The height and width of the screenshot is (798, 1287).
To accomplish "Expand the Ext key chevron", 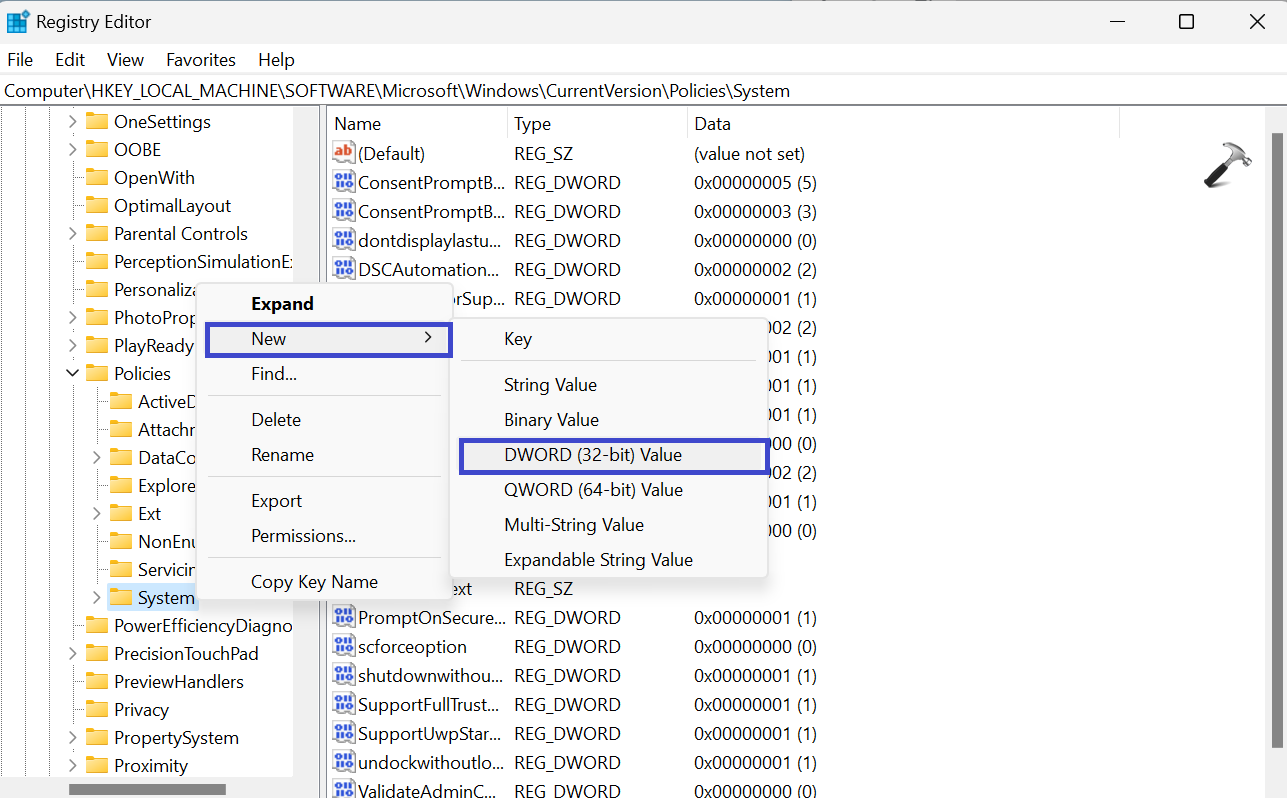I will coord(96,514).
